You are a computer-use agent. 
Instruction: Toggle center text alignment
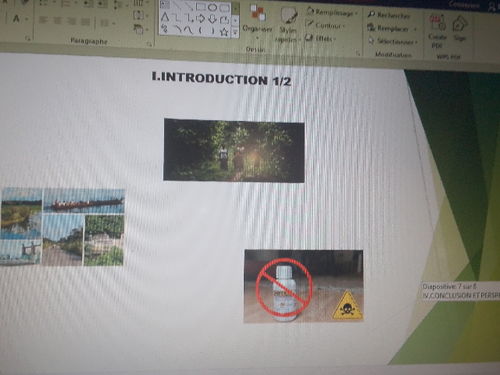point(57,21)
